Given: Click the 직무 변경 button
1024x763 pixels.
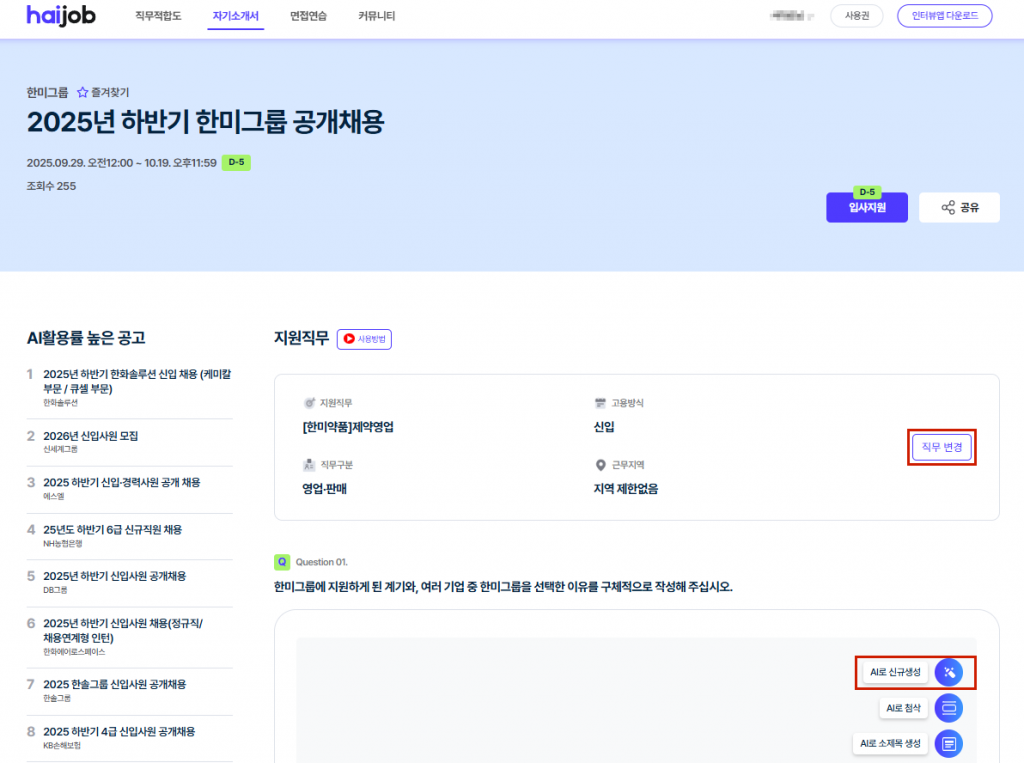Looking at the screenshot, I should click(941, 447).
